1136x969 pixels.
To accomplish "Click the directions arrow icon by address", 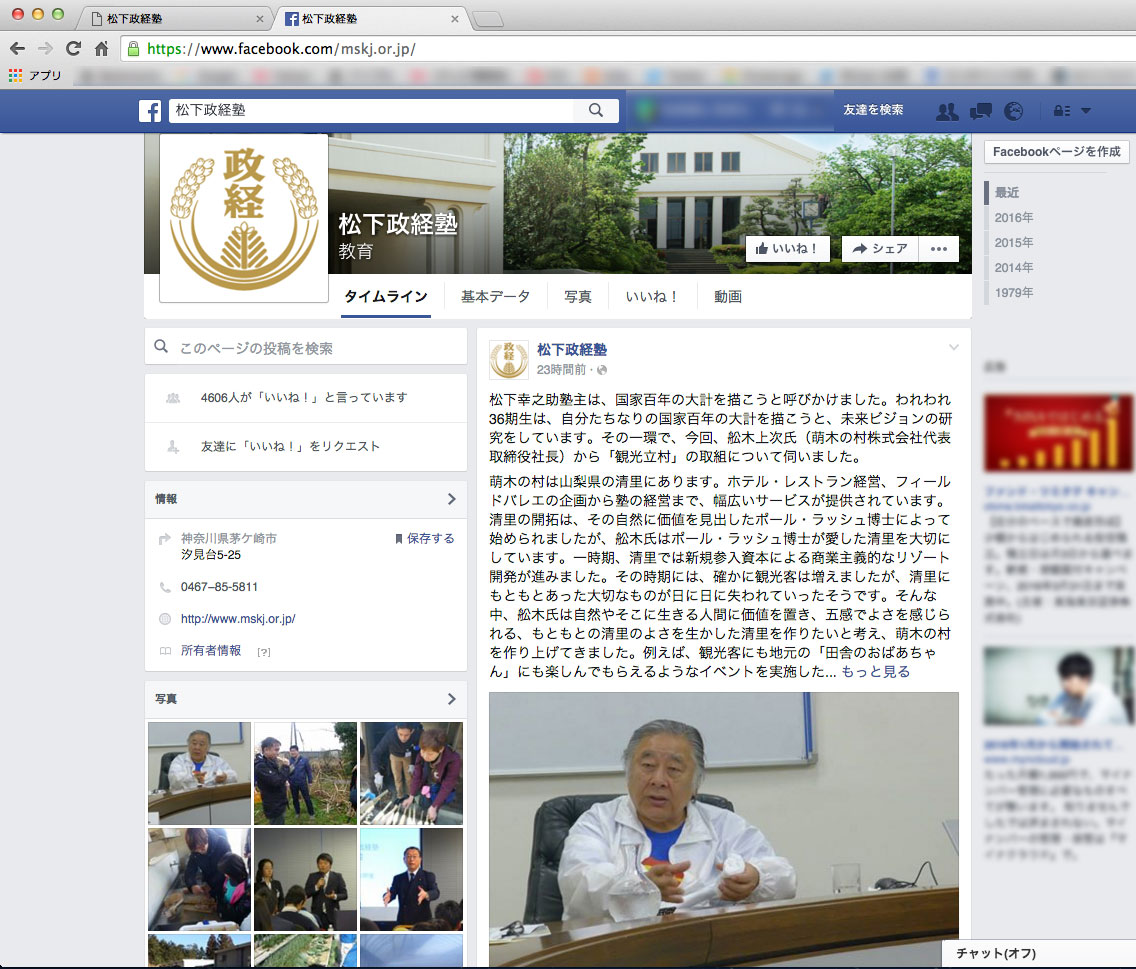I will 165,538.
